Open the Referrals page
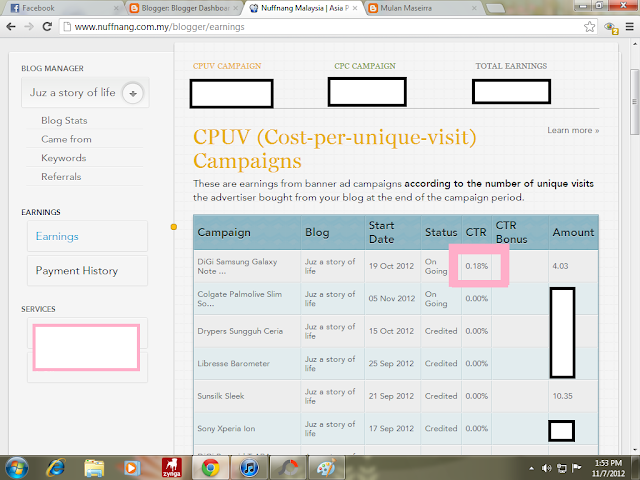The image size is (640, 480). click(61, 177)
